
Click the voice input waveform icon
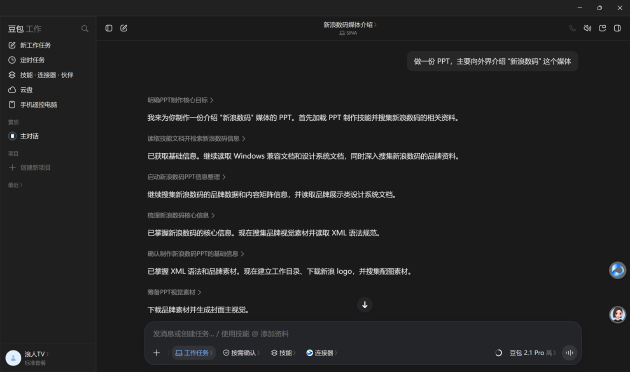pos(569,353)
